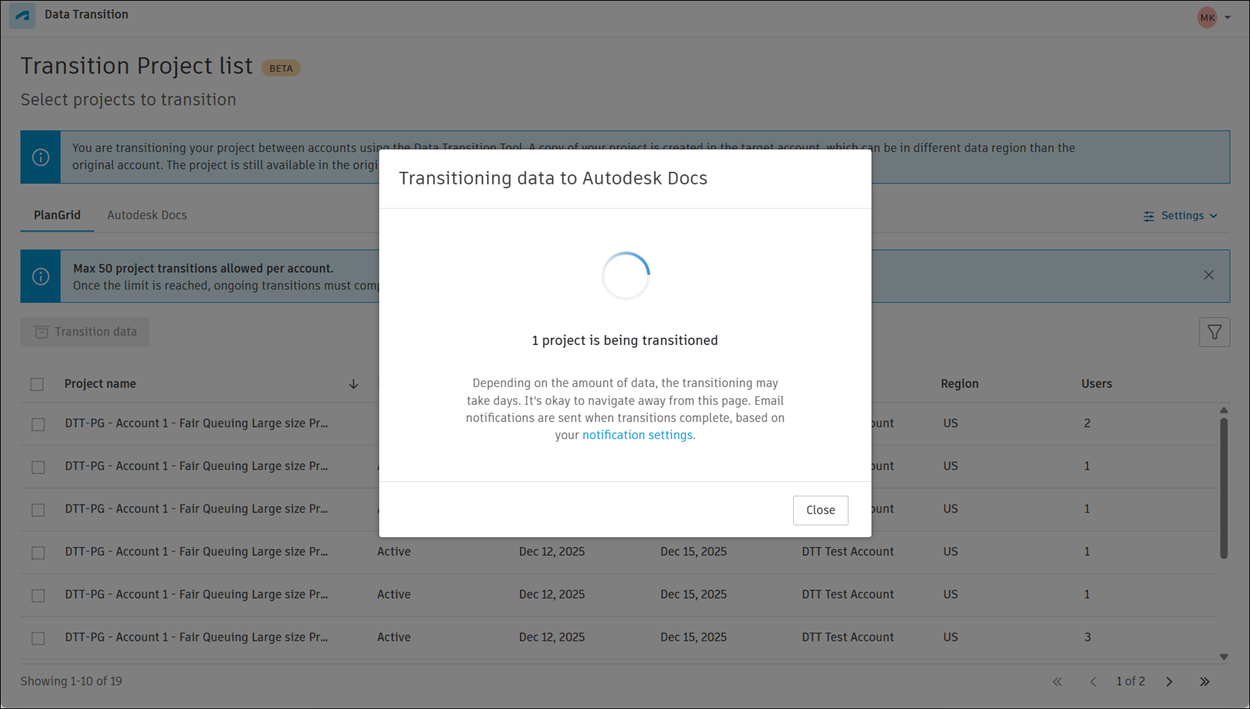
Task: Check the box for the row with 2 users
Action: [38, 424]
